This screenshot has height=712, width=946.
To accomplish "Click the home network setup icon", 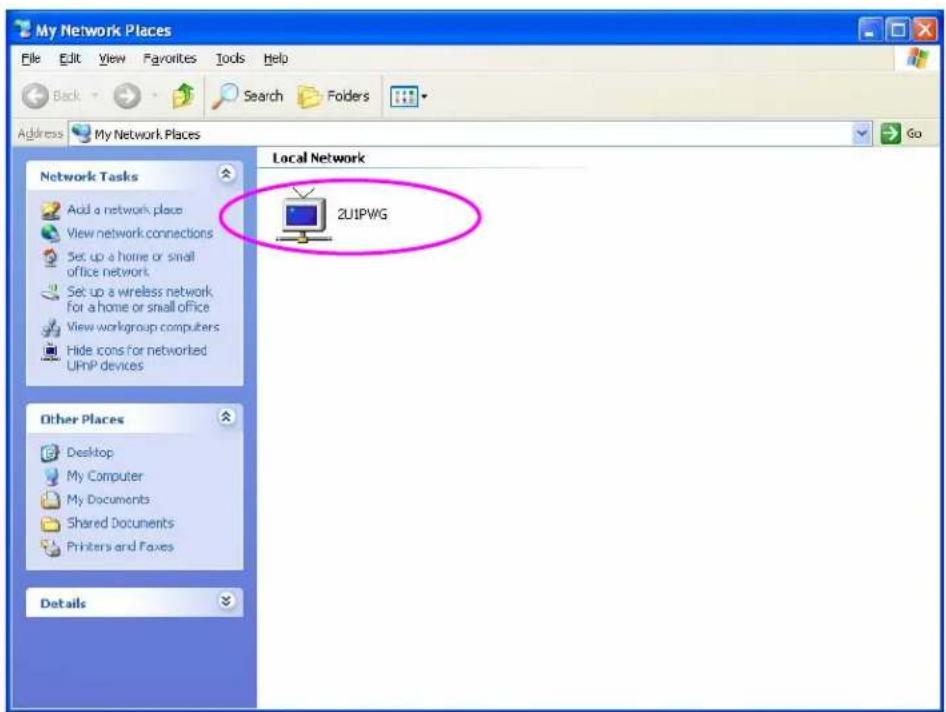I will tap(51, 258).
